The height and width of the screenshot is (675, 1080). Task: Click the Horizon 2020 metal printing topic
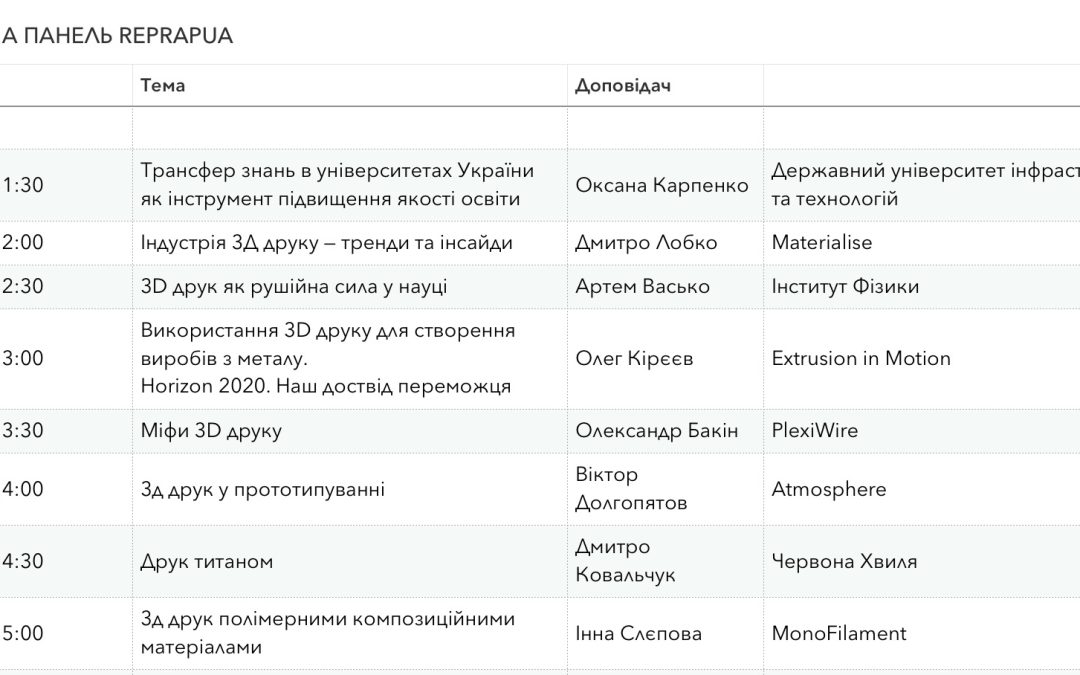327,358
